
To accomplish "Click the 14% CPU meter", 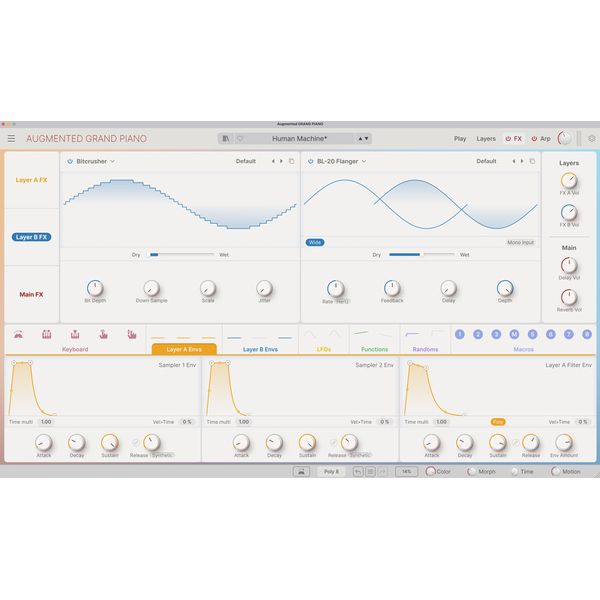I will (x=406, y=472).
